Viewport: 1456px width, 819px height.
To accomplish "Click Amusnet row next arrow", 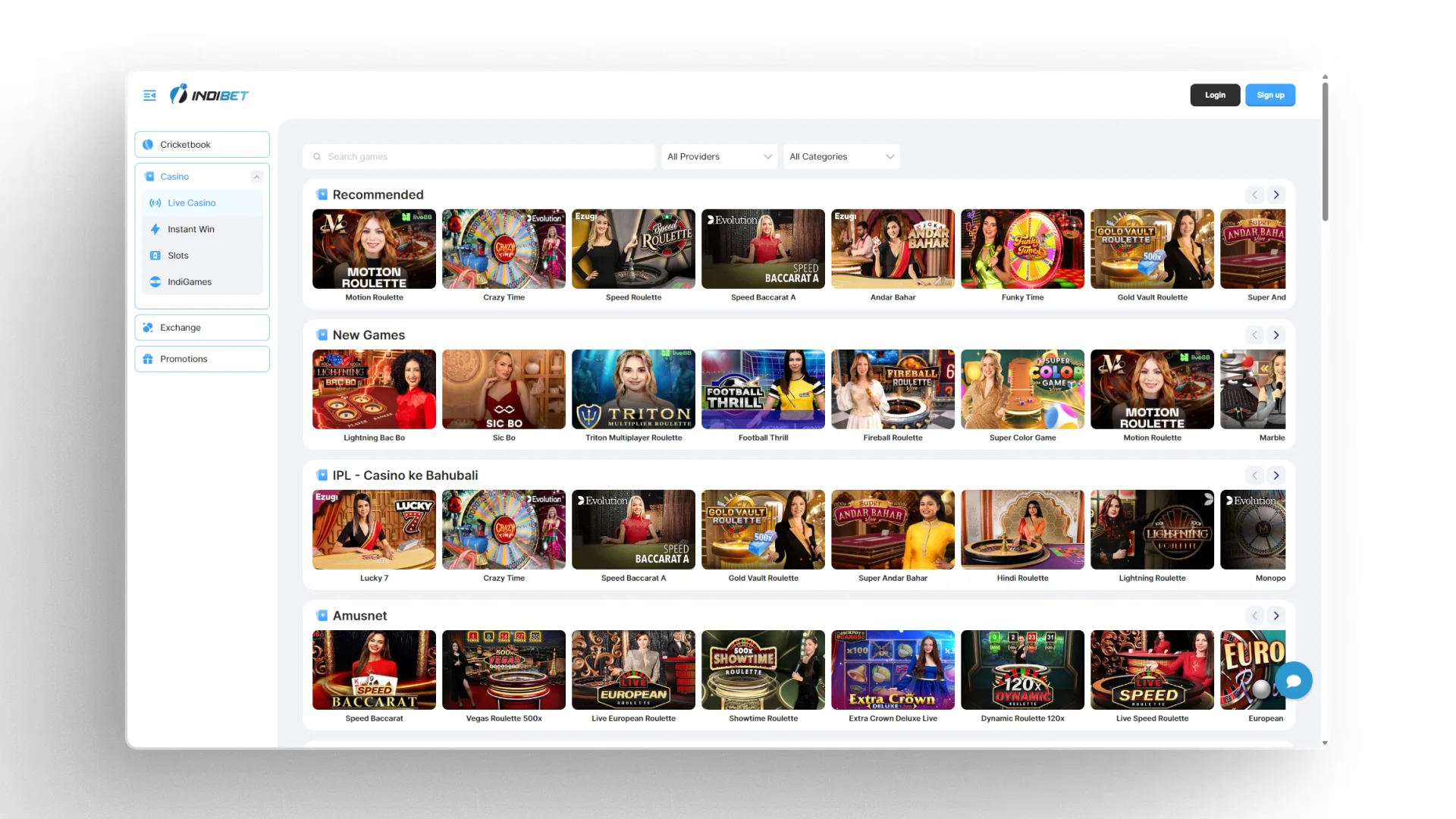I will tap(1276, 616).
